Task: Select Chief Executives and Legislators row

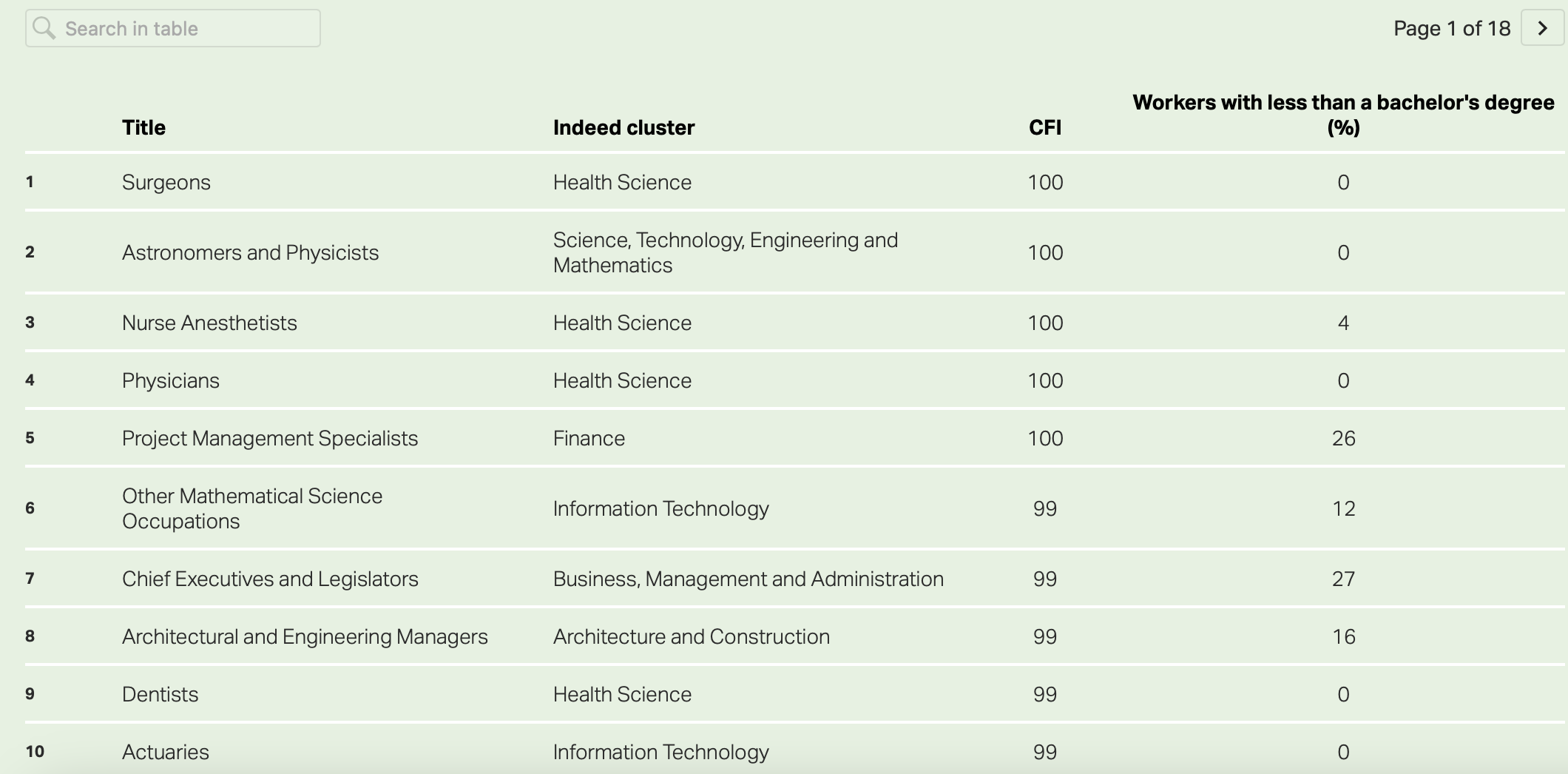Action: coord(270,579)
